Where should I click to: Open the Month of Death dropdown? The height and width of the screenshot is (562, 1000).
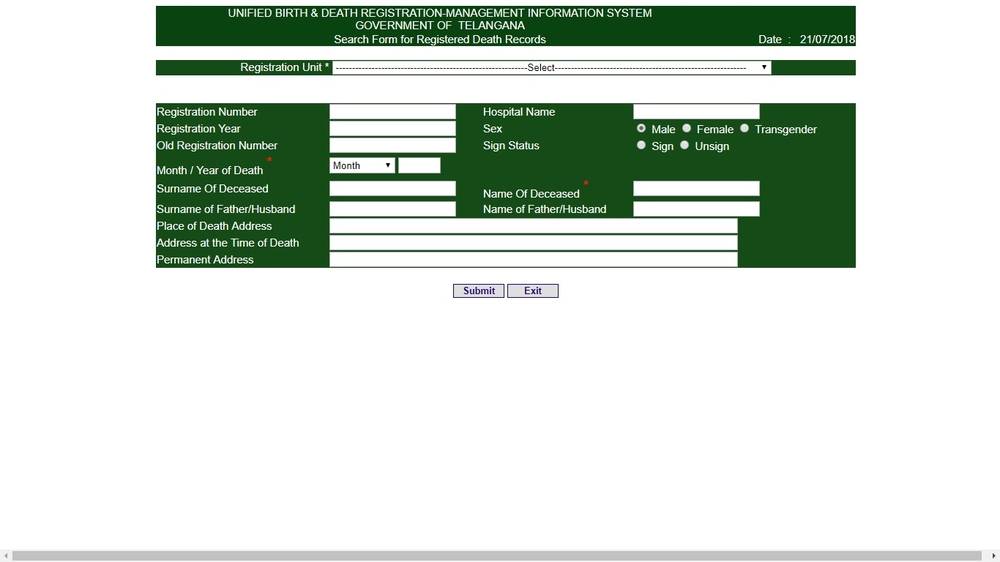pos(362,166)
